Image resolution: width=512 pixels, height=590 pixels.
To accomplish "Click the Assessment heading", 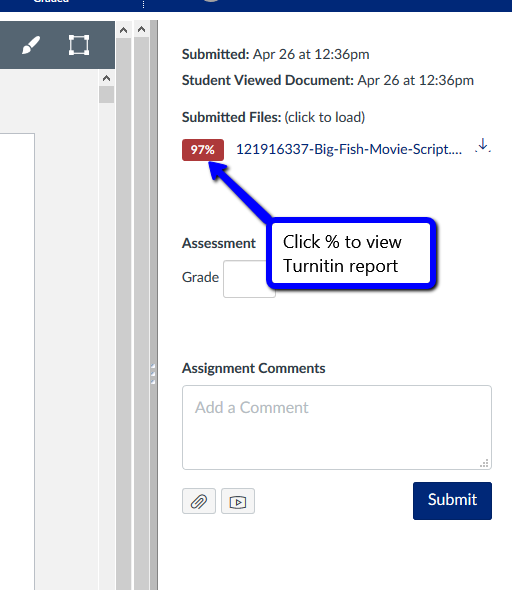I will (219, 243).
